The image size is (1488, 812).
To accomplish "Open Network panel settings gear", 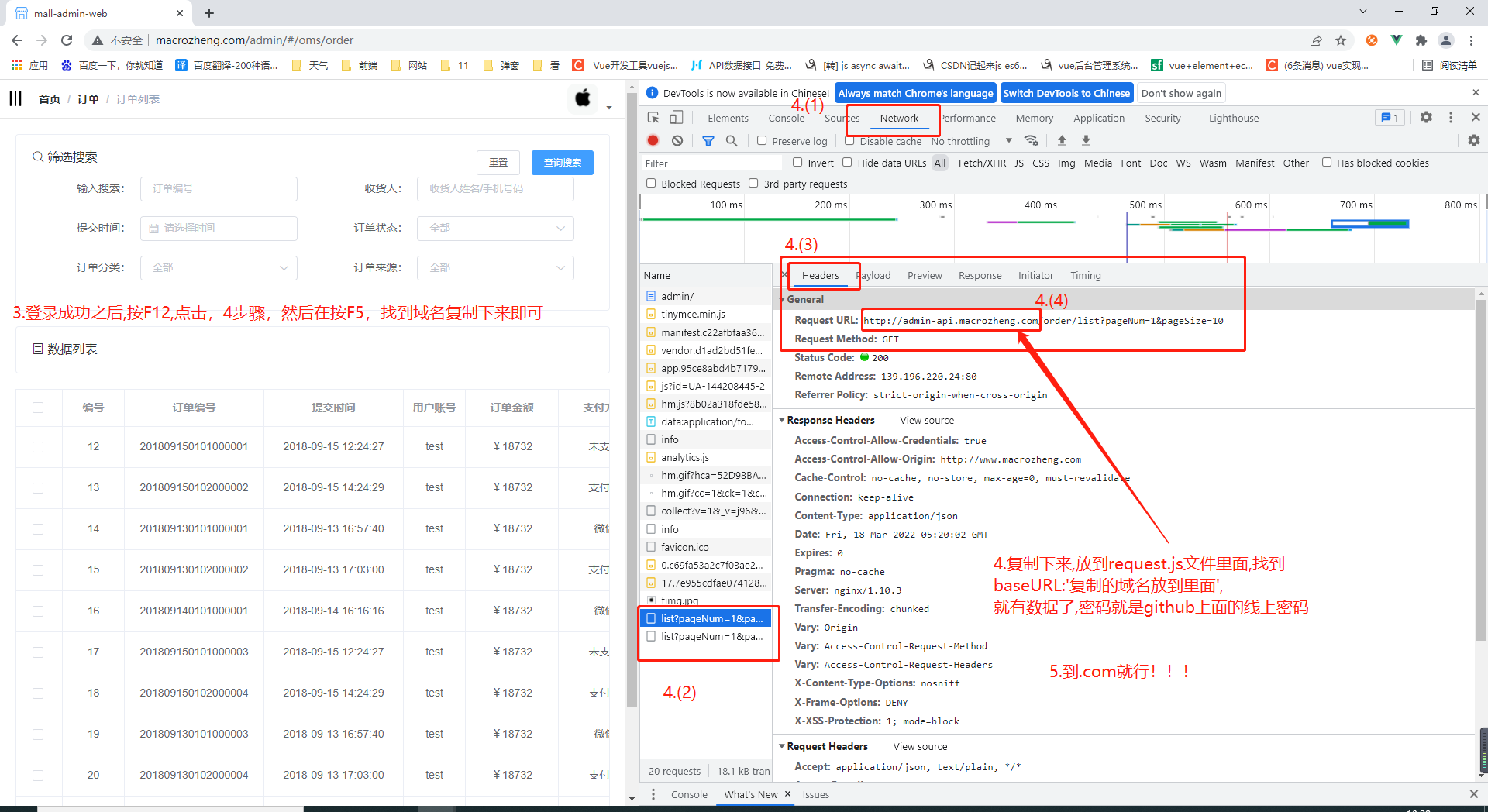I will pos(1474,140).
